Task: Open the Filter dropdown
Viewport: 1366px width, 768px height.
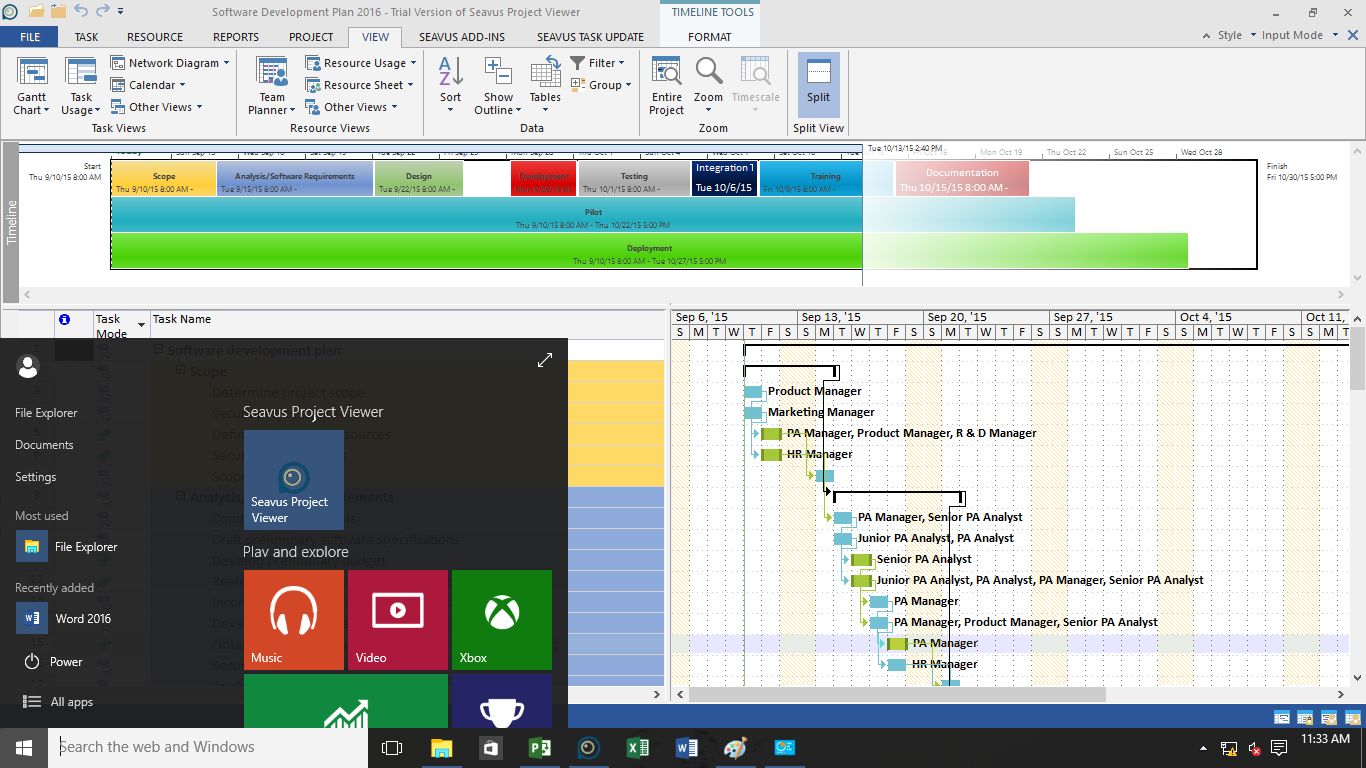Action: (598, 63)
